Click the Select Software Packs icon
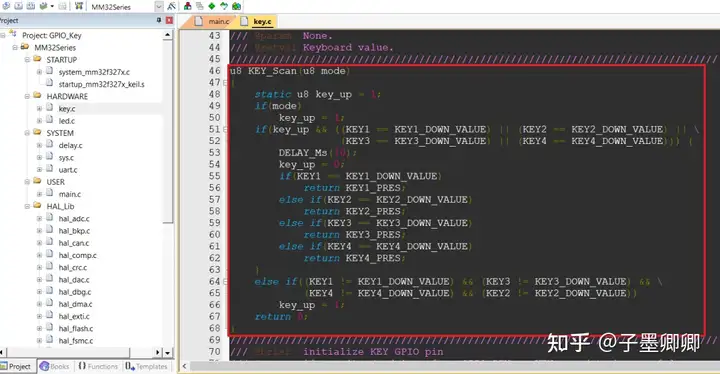The image size is (720, 374). pyautogui.click(x=224, y=6)
